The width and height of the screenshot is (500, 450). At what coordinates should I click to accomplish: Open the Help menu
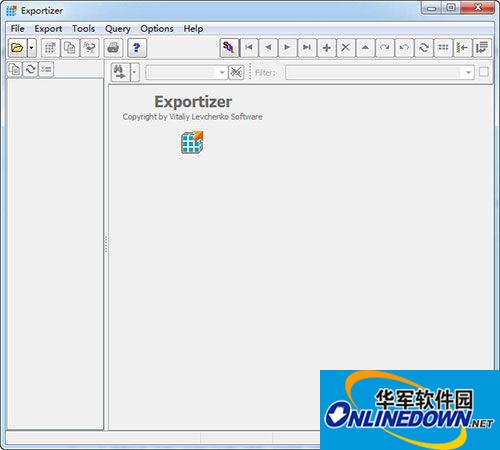coord(193,29)
